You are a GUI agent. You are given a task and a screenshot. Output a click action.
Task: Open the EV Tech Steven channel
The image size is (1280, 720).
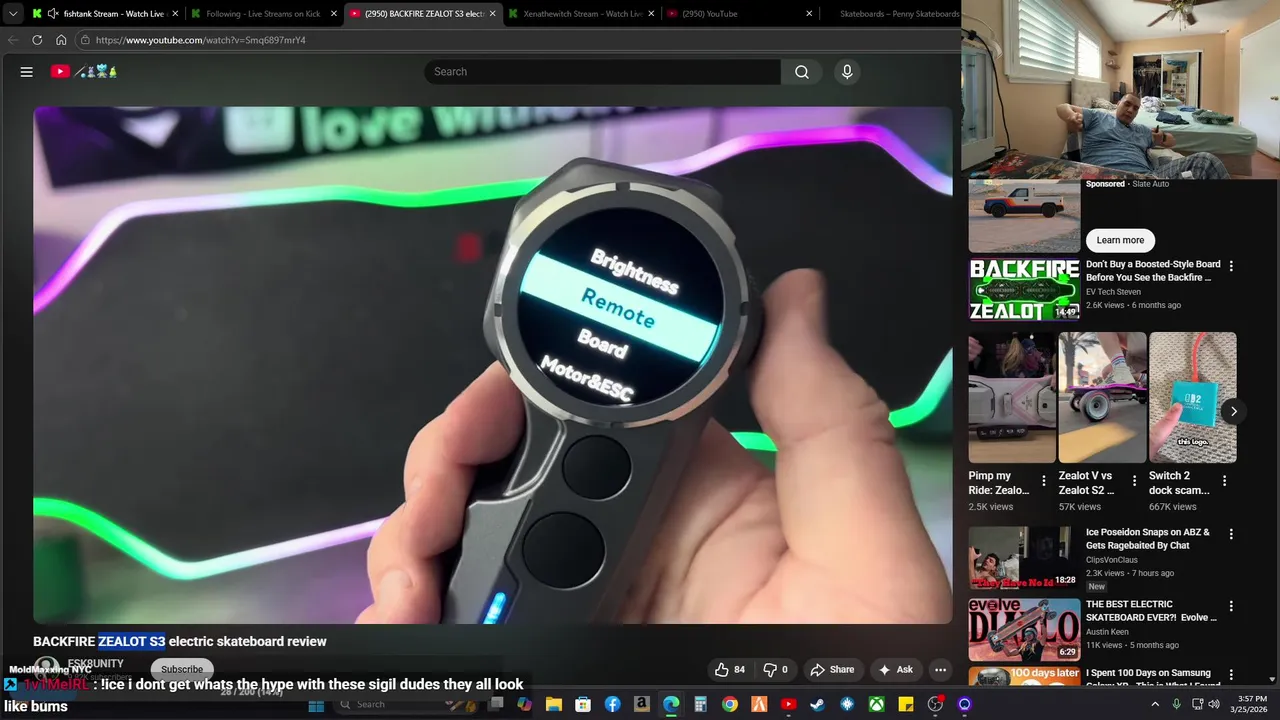pyautogui.click(x=1113, y=292)
